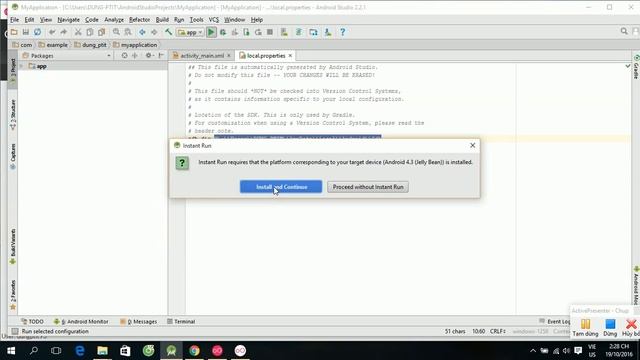Close the local.properties tab
Image resolution: width=640 pixels, height=360 pixels.
[x=290, y=56]
